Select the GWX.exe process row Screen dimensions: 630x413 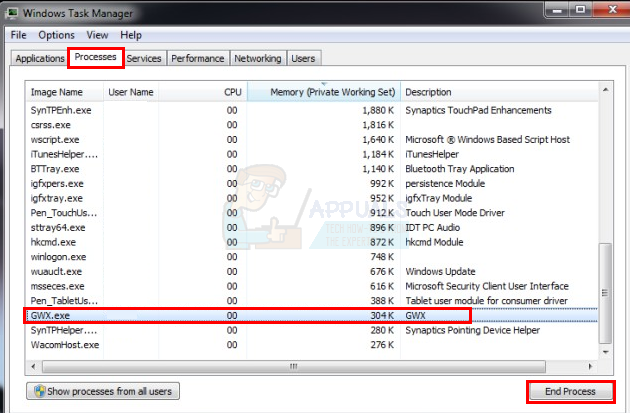coord(312,315)
